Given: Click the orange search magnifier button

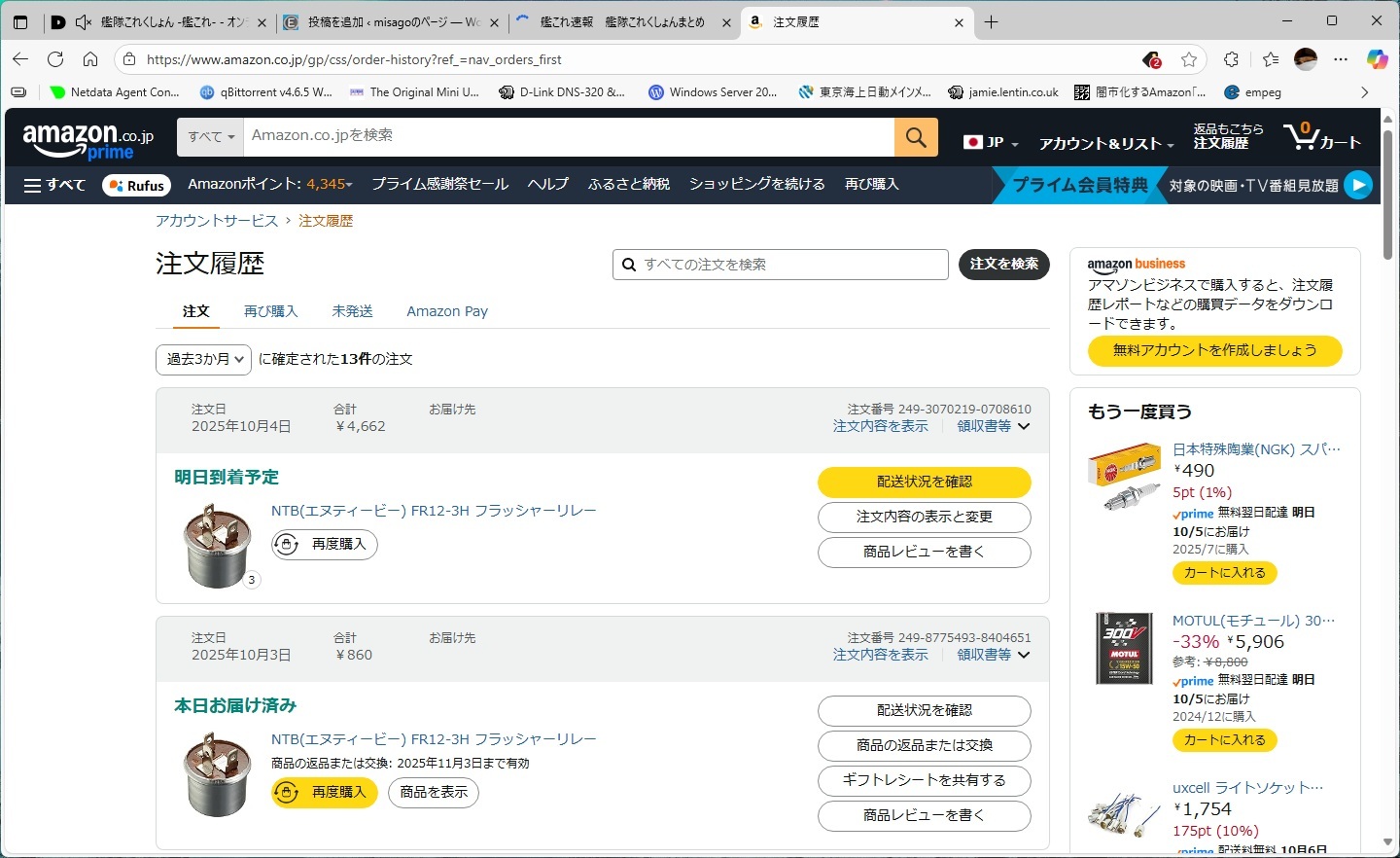Looking at the screenshot, I should click(x=916, y=137).
